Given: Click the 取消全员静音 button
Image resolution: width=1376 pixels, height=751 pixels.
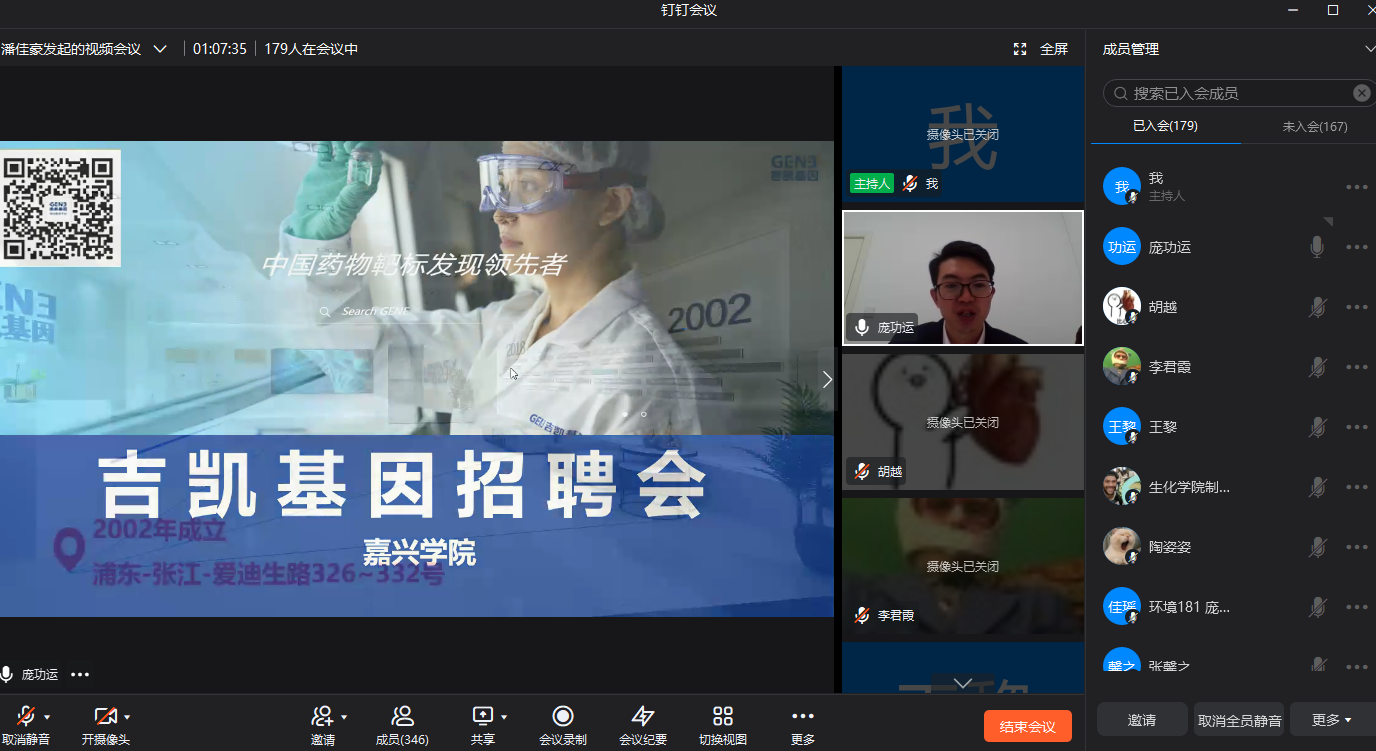Looking at the screenshot, I should 1239,720.
